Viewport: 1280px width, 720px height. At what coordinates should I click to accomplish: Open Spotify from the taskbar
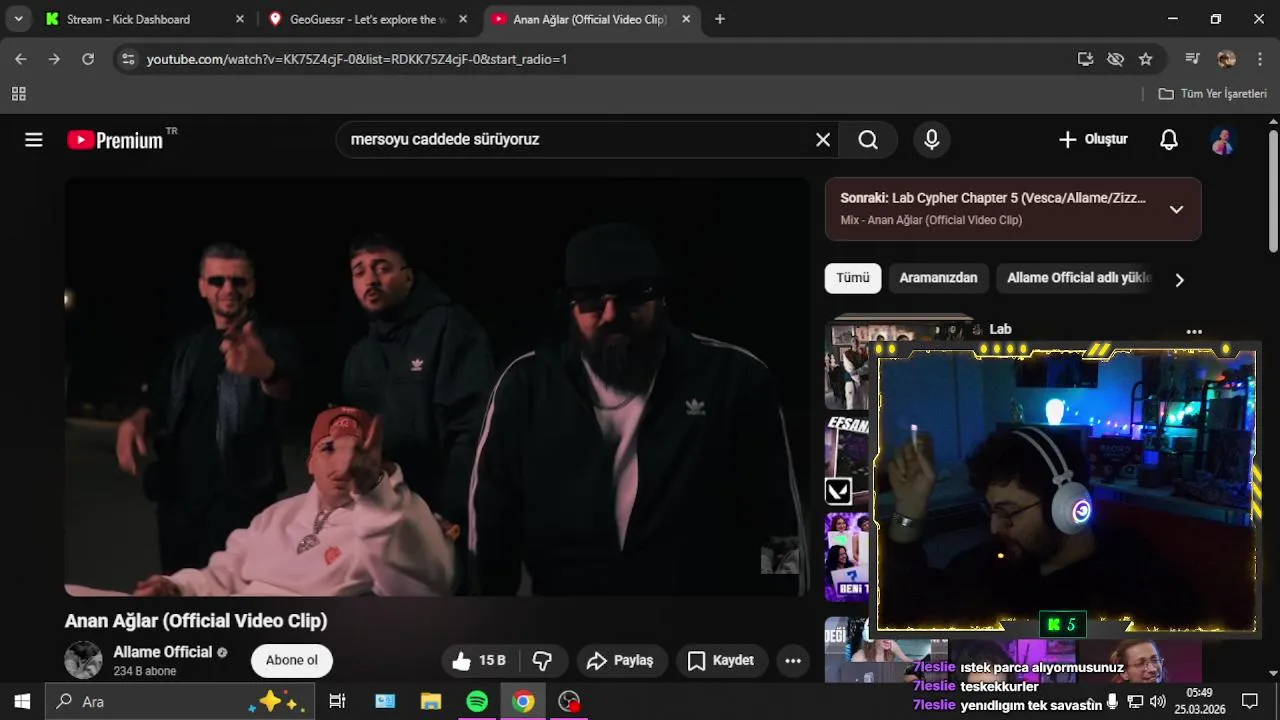coord(477,701)
